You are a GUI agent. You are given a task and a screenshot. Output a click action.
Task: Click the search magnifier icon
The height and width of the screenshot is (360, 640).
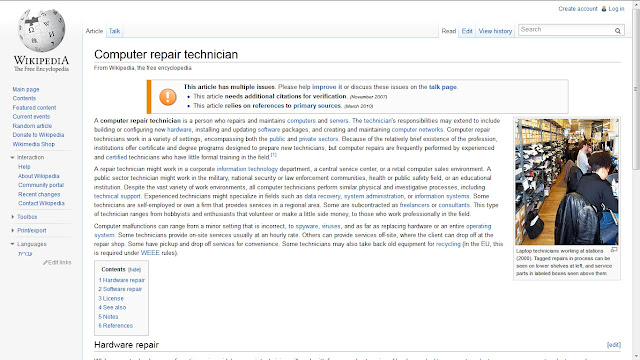(x=618, y=31)
